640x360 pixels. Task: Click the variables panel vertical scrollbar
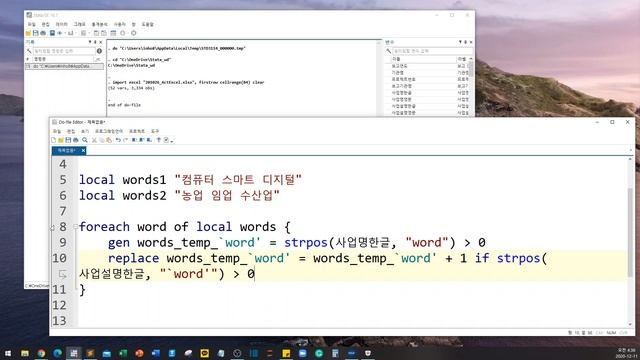[x=471, y=88]
